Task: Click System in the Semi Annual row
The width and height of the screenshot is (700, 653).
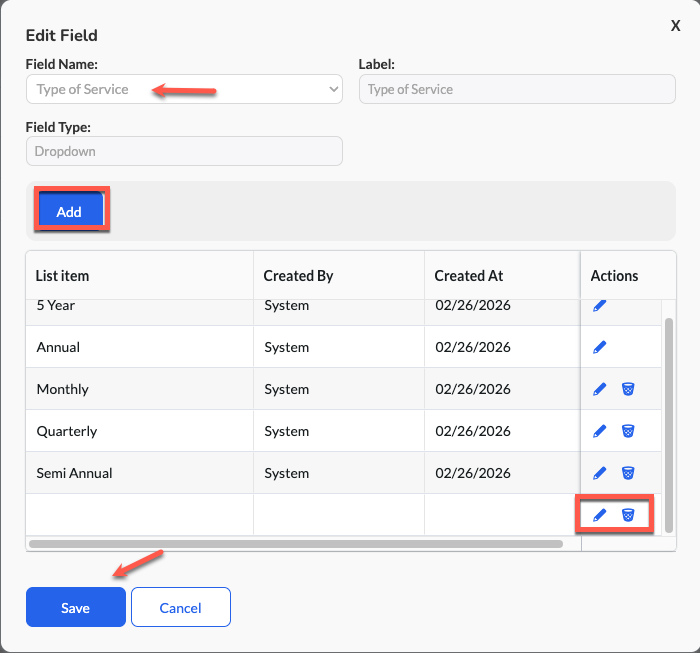Action: tap(287, 473)
